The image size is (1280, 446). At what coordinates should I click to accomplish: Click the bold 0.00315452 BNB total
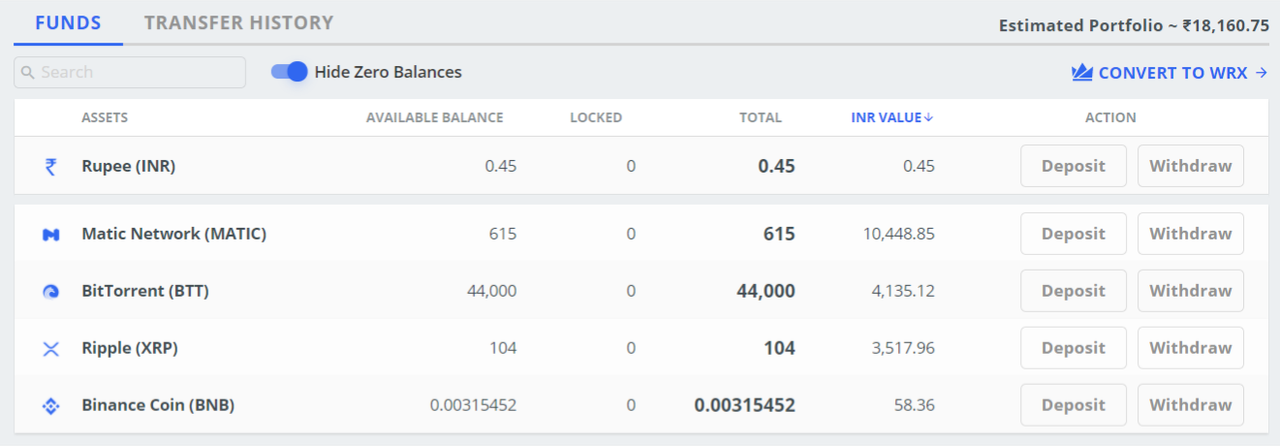point(745,405)
